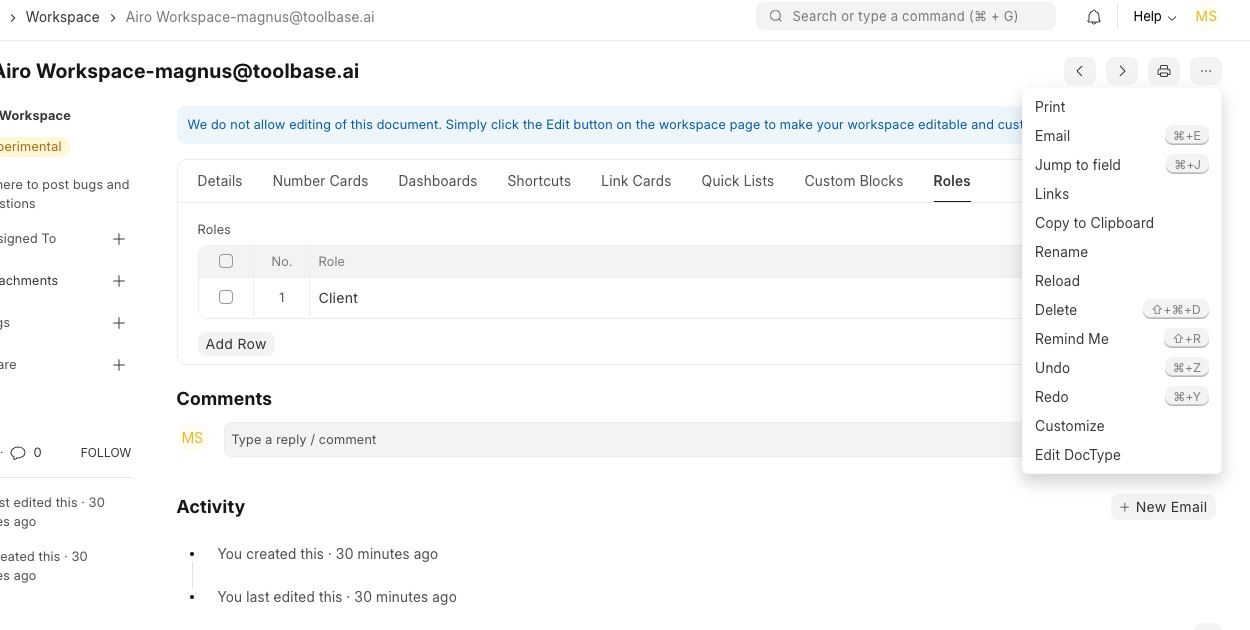Click the comment bubble icon

(x=18, y=453)
